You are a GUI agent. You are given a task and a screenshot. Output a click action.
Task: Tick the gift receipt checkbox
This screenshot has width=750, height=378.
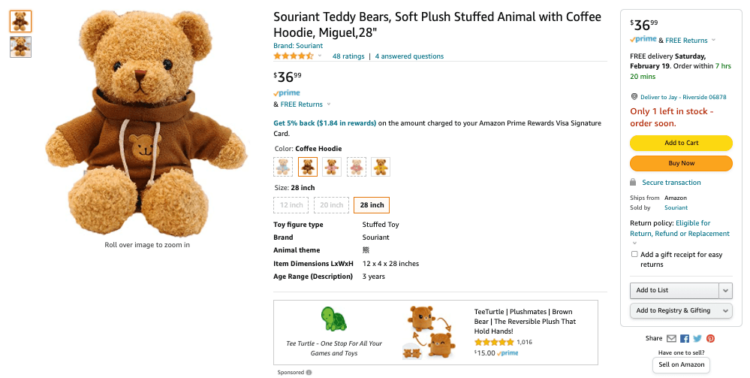[634, 254]
